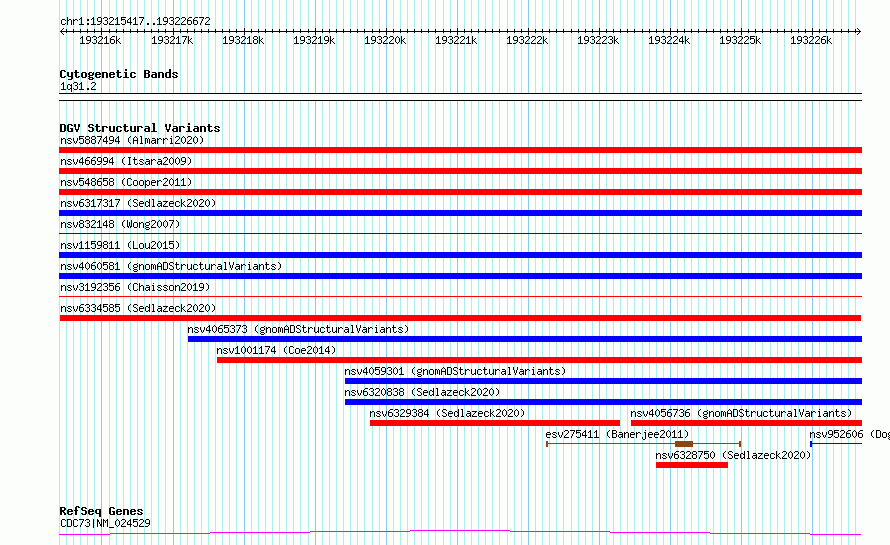Open the nsv6317317 (Sedlazeck2020) variant label
This screenshot has height=545, width=890.
pos(138,203)
